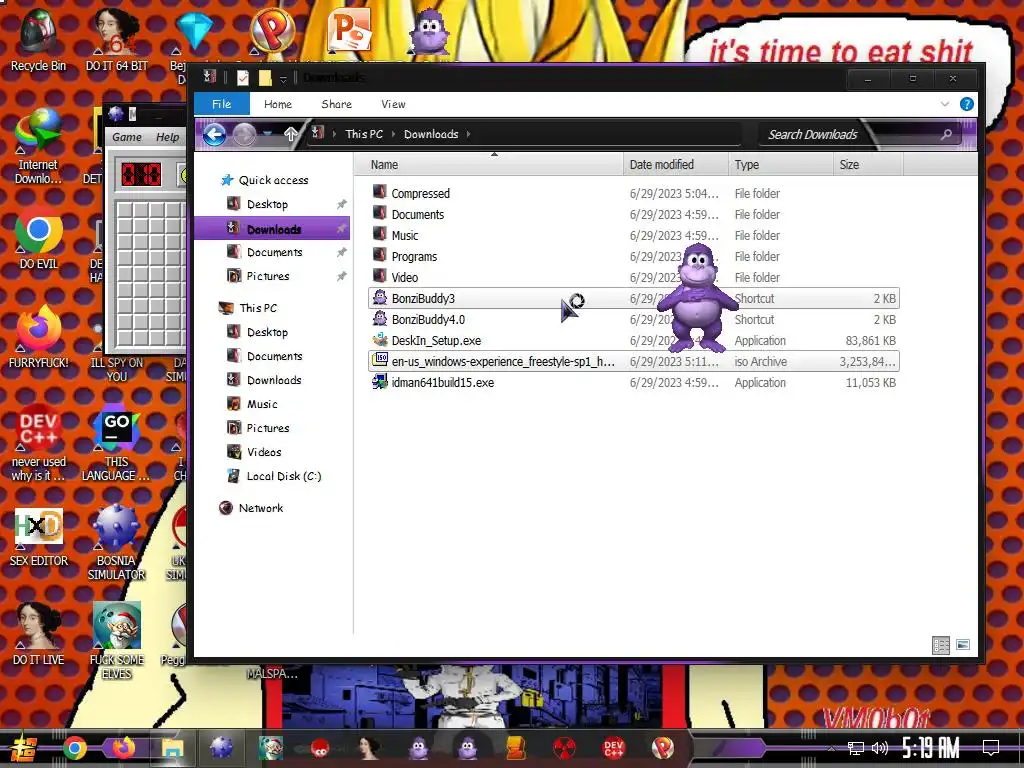
Task: Open FURRYFUCK! Firefox desktop icon
Action: [x=39, y=328]
